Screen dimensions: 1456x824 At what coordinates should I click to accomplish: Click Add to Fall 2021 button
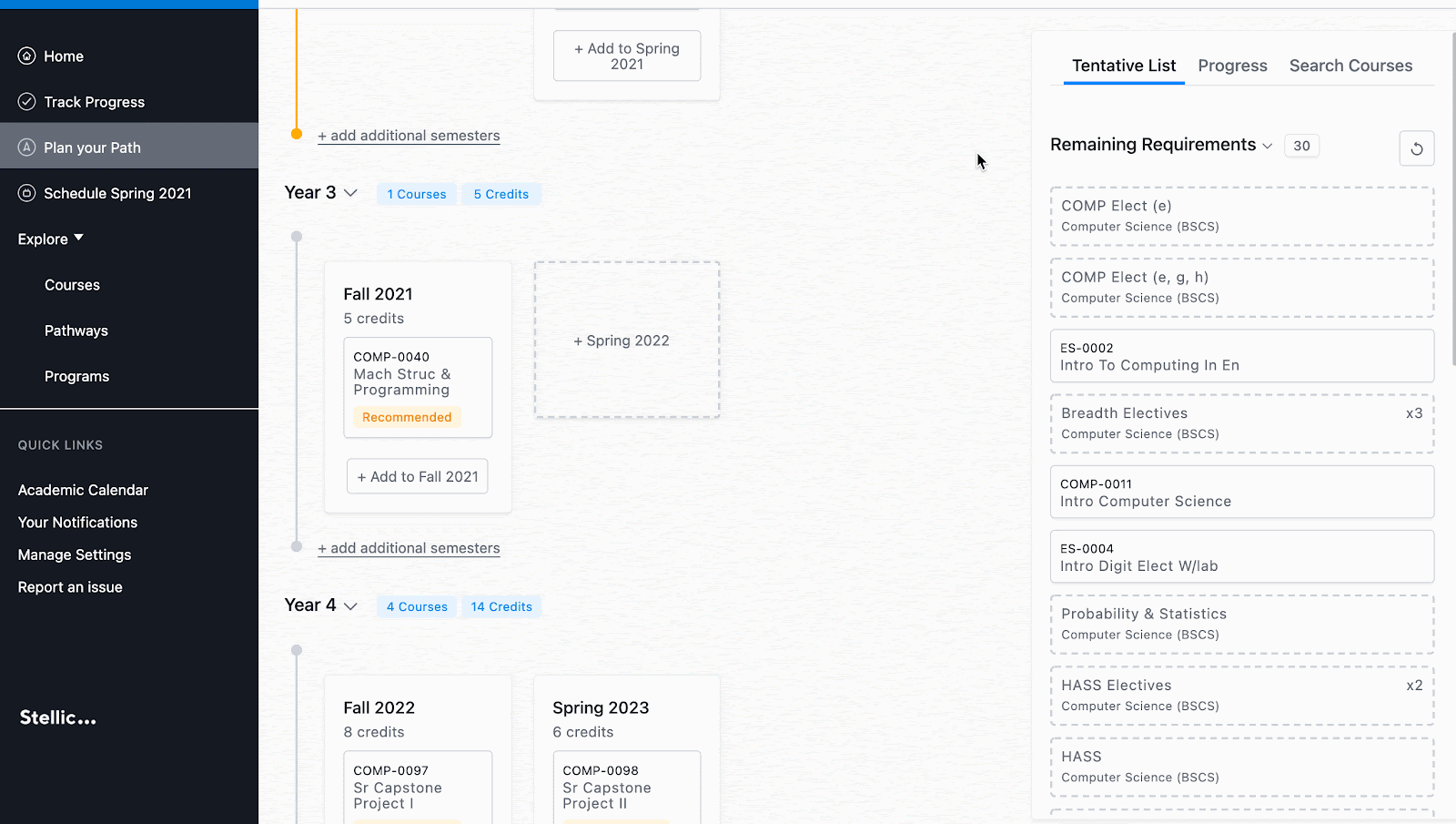click(x=417, y=476)
